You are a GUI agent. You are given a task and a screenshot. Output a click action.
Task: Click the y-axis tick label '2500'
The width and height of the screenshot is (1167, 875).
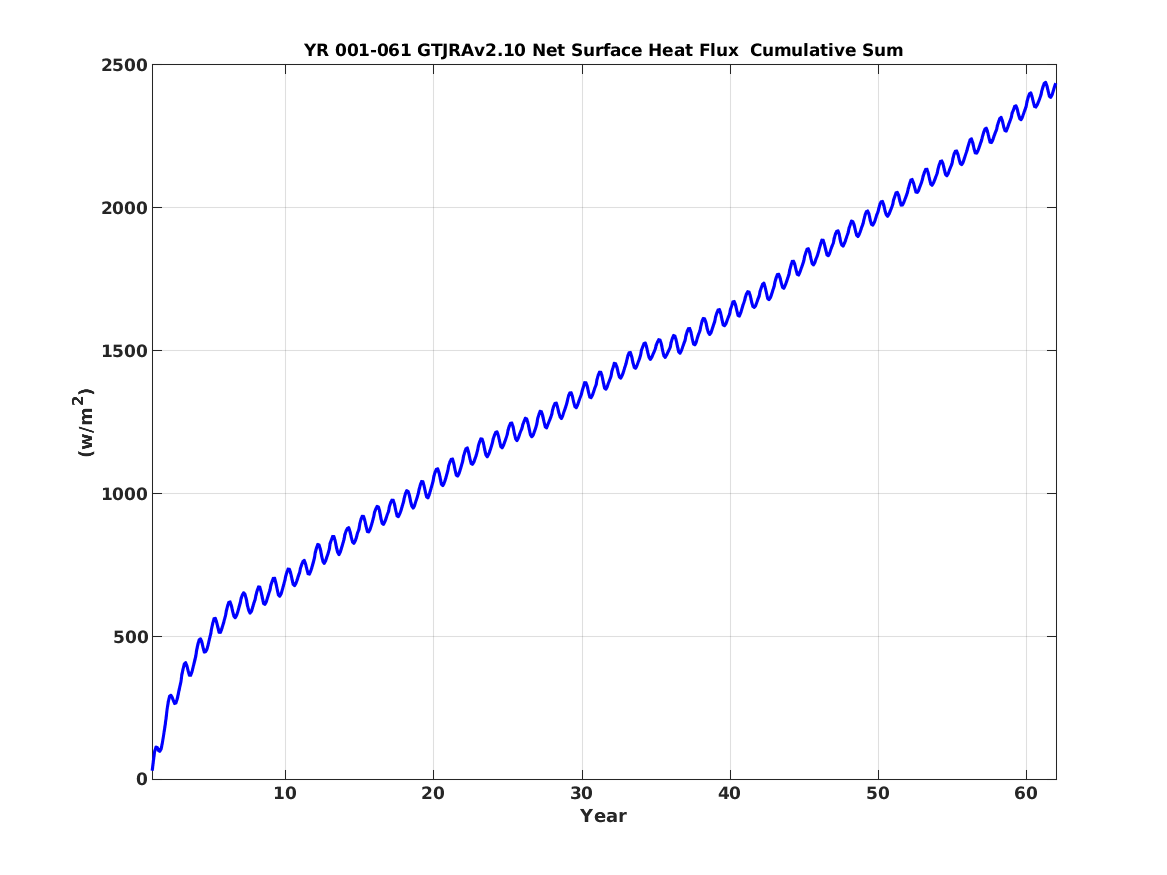(125, 65)
